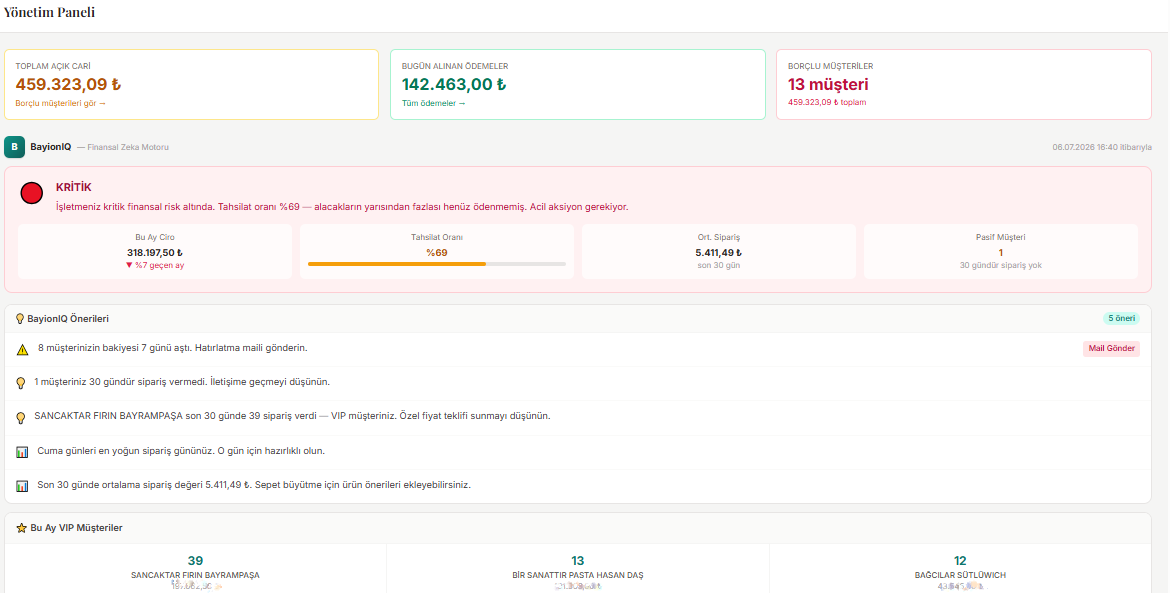The width and height of the screenshot is (1170, 593).
Task: Click the Pasif Müşteri count of 1
Action: click(1001, 253)
